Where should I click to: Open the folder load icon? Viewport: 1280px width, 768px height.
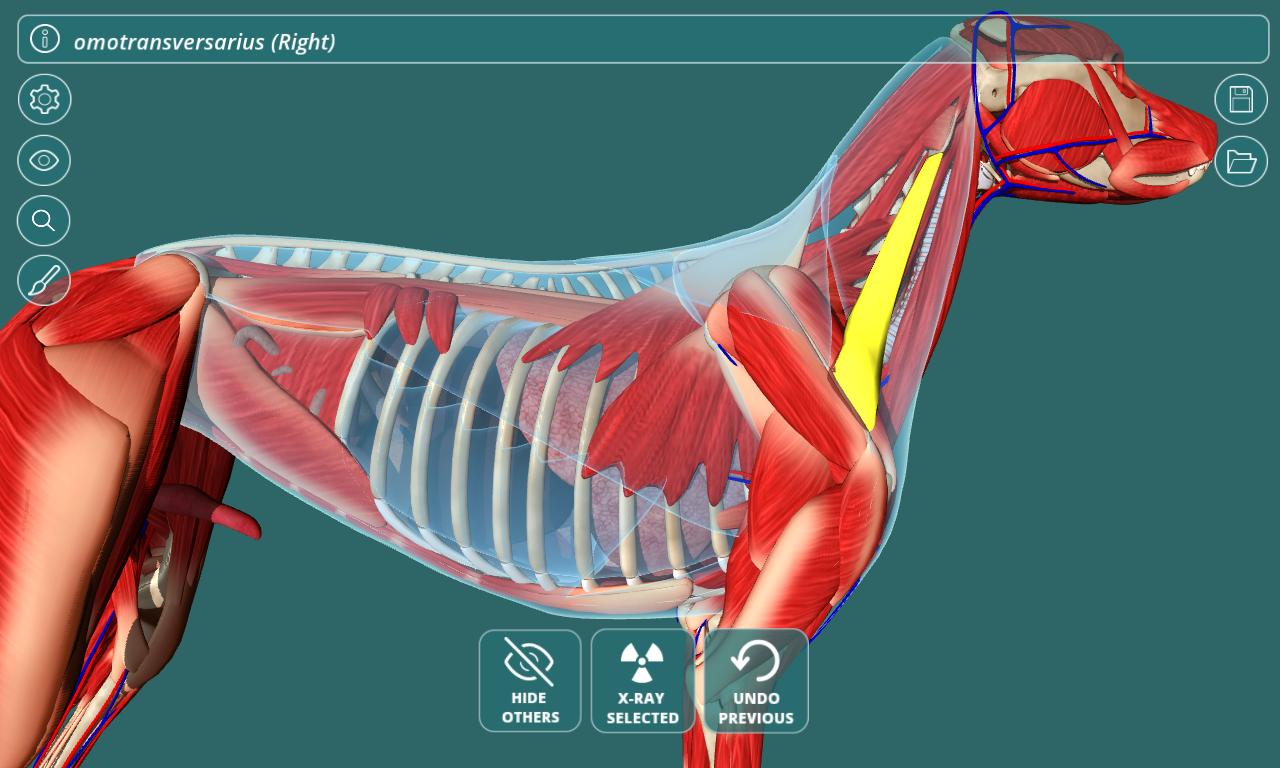pos(1241,160)
